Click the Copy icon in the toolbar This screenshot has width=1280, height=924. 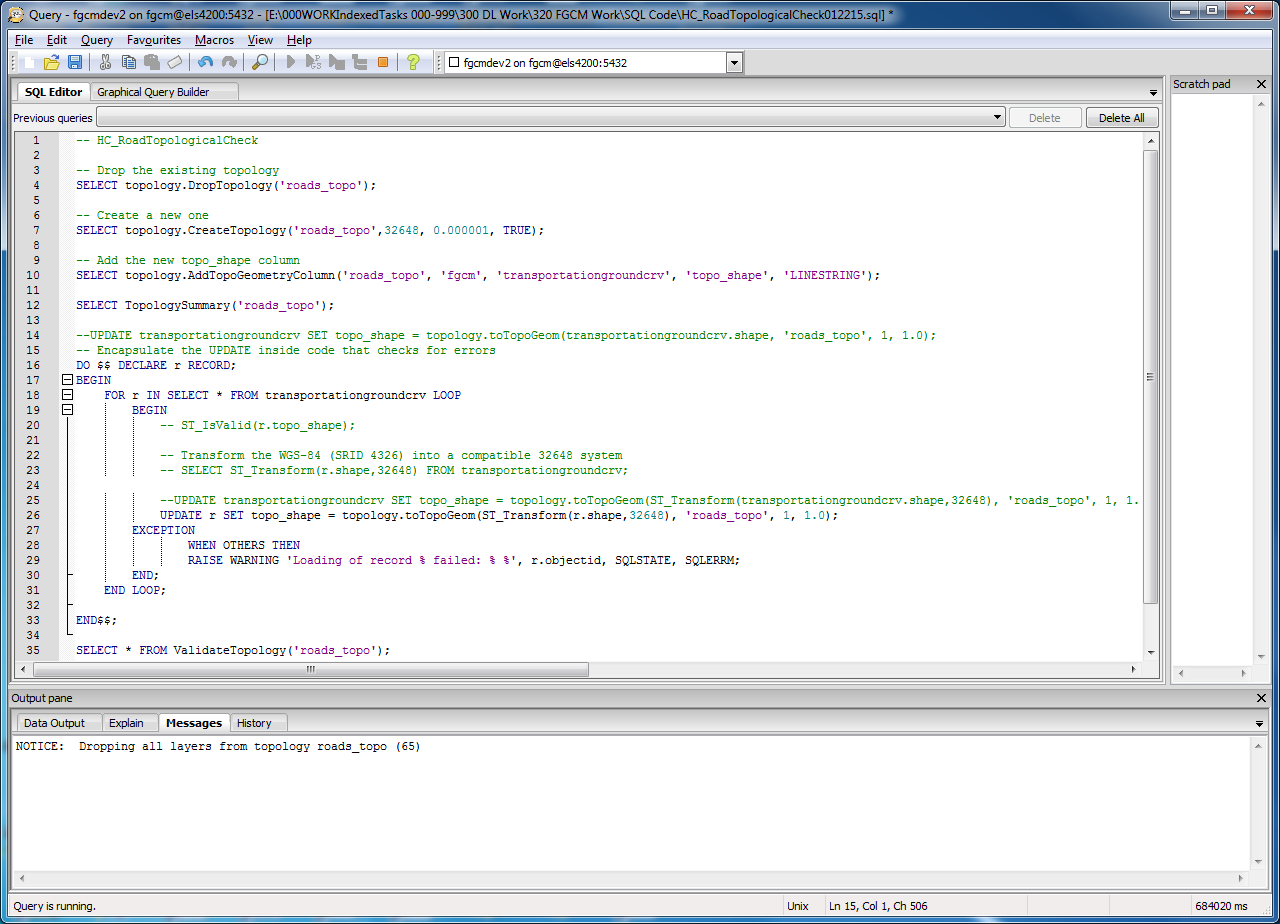[x=128, y=63]
